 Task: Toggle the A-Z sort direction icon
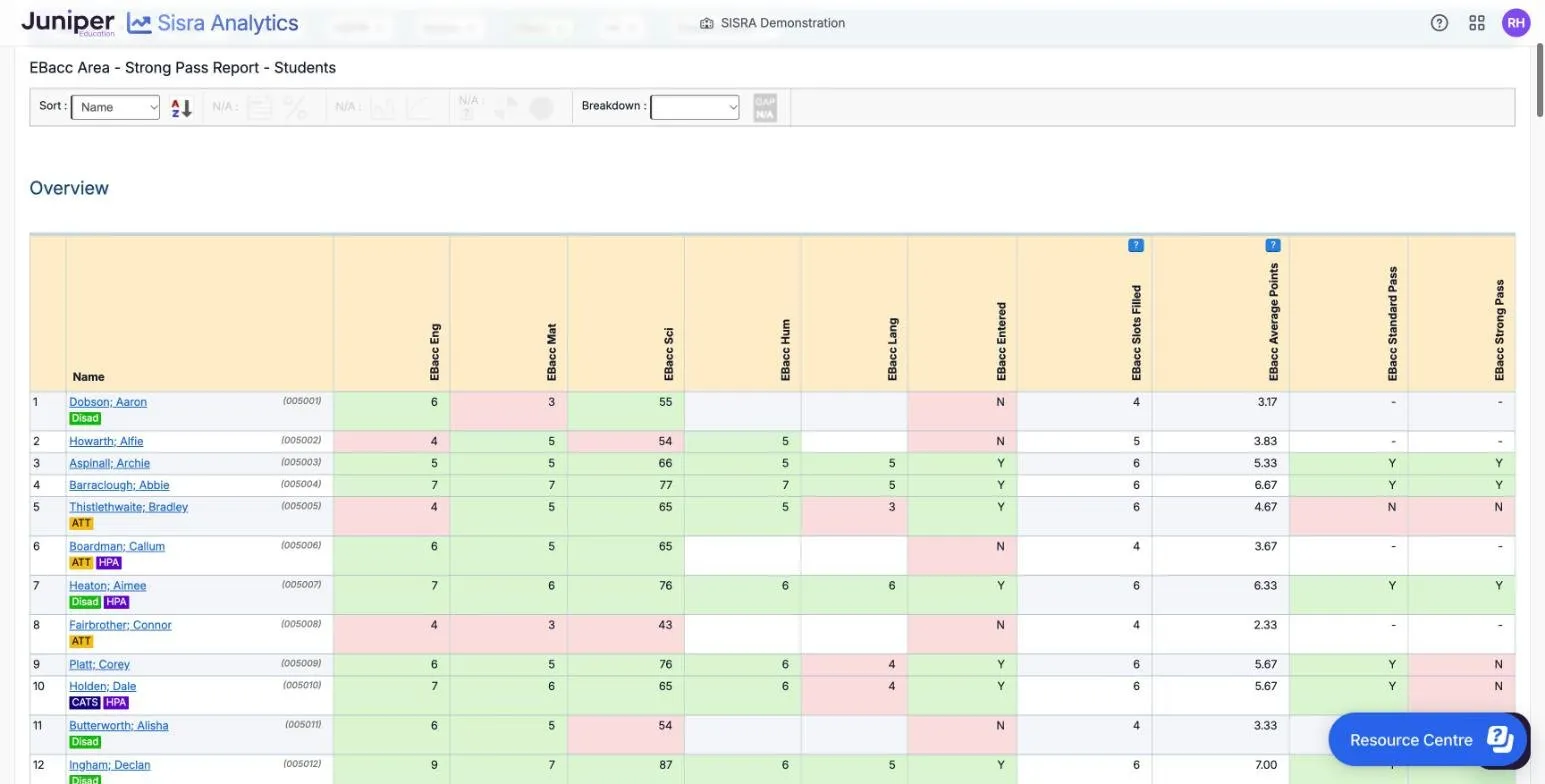coord(181,107)
